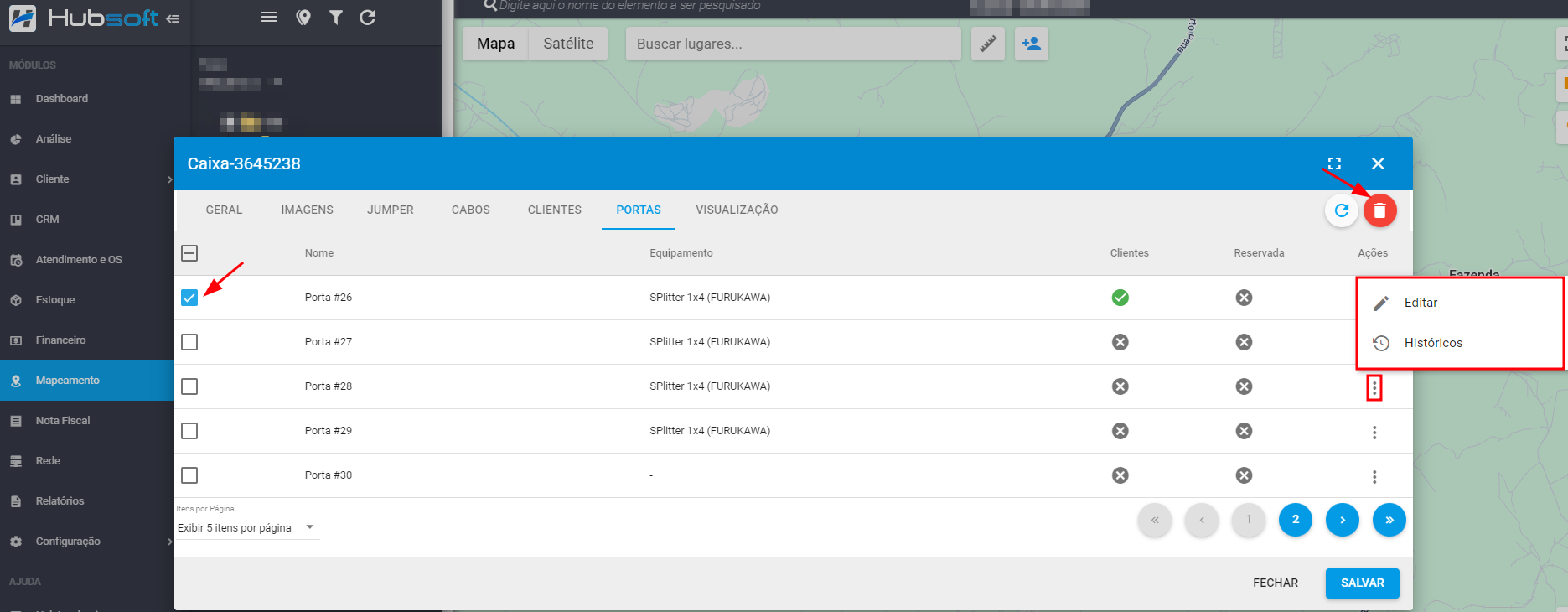Open CRM in the sidebar

pyautogui.click(x=87, y=220)
